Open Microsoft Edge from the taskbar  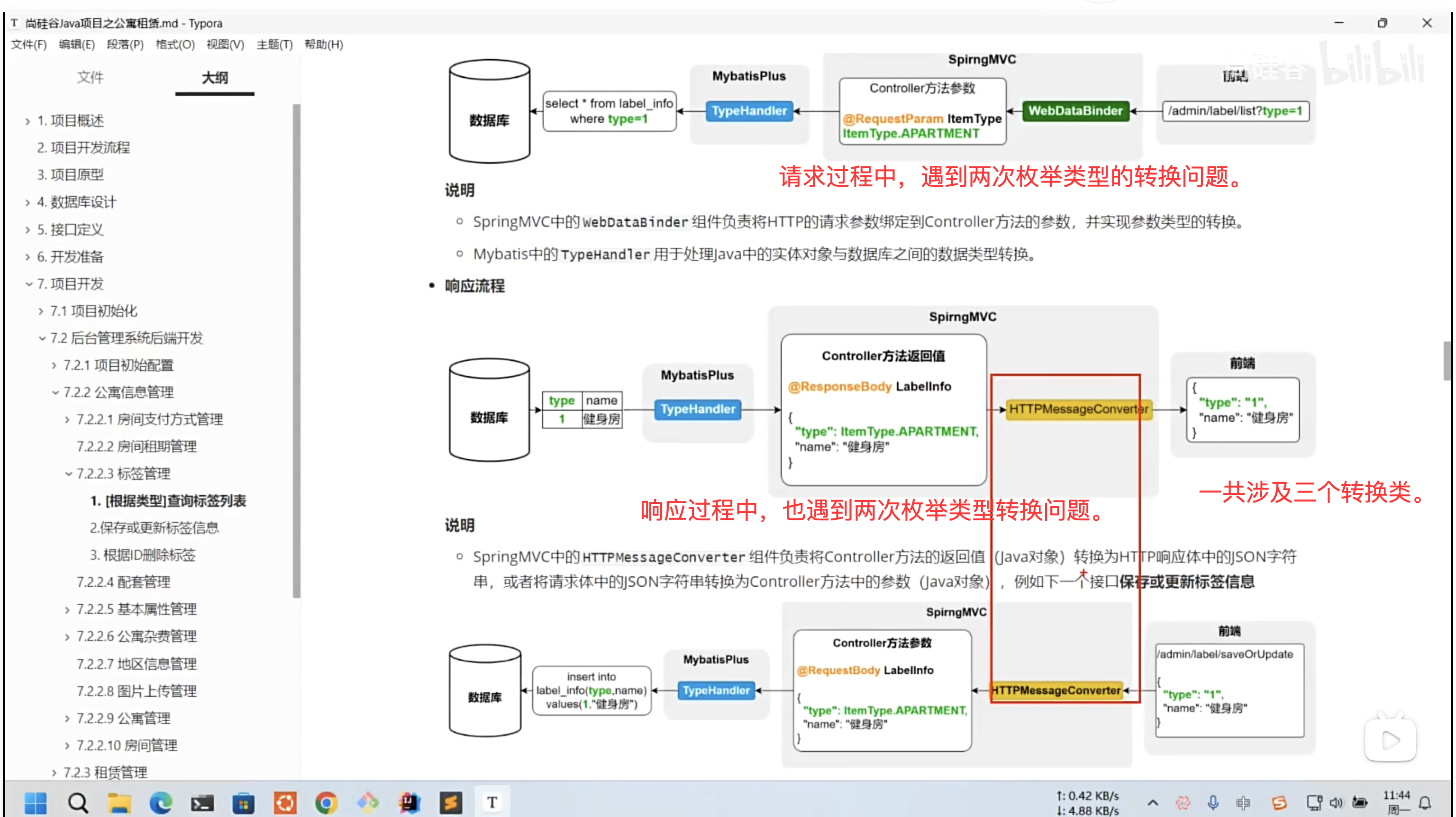[x=161, y=801]
